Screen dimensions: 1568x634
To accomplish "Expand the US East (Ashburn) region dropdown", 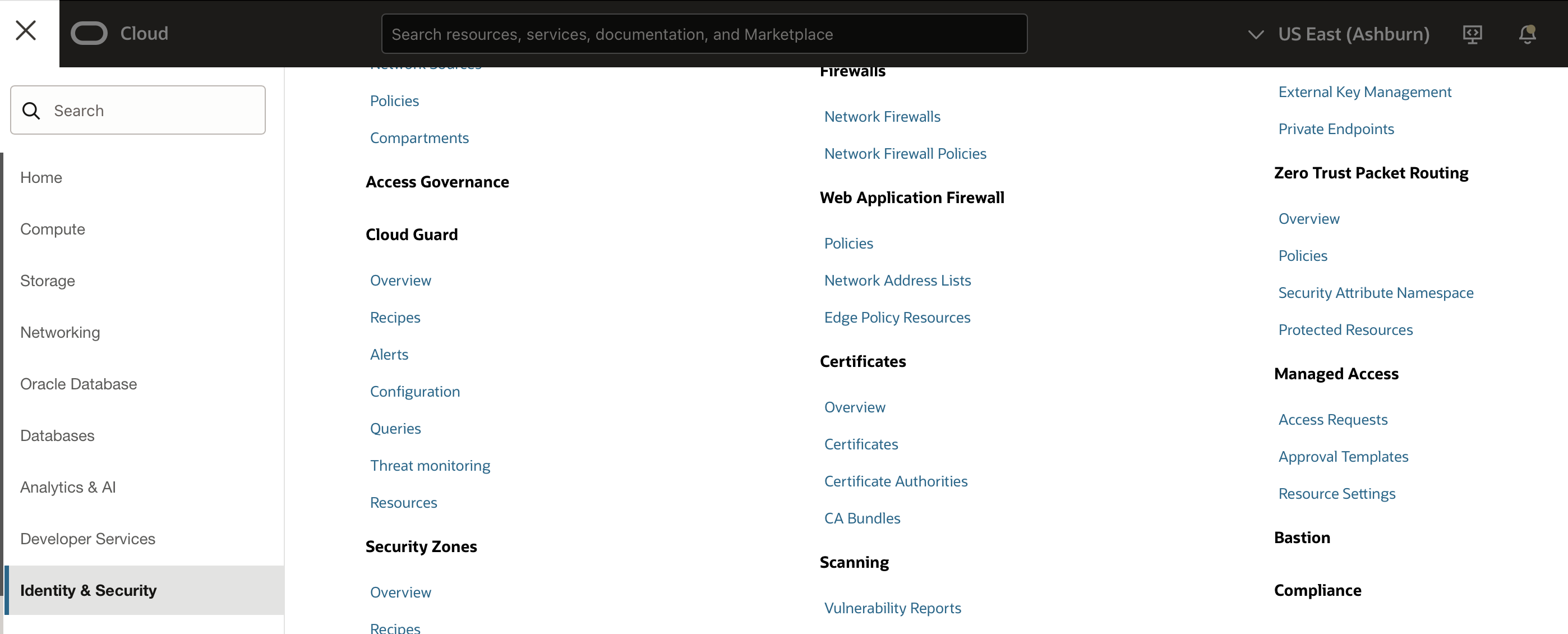I will pos(1339,34).
